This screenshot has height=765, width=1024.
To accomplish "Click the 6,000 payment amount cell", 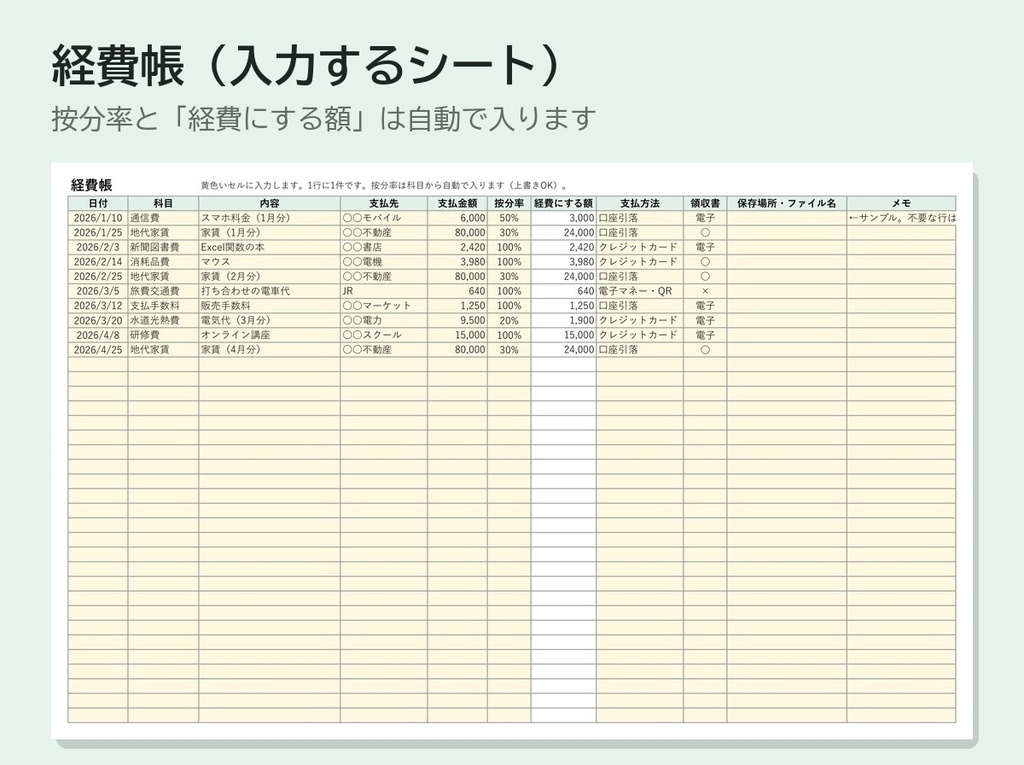I will (457, 218).
